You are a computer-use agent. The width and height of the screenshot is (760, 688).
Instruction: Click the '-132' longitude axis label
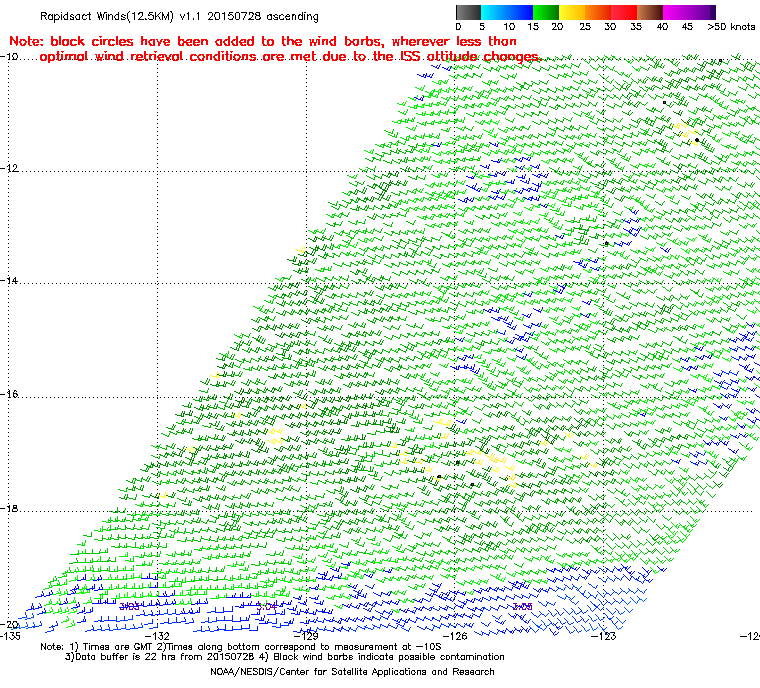click(x=158, y=636)
